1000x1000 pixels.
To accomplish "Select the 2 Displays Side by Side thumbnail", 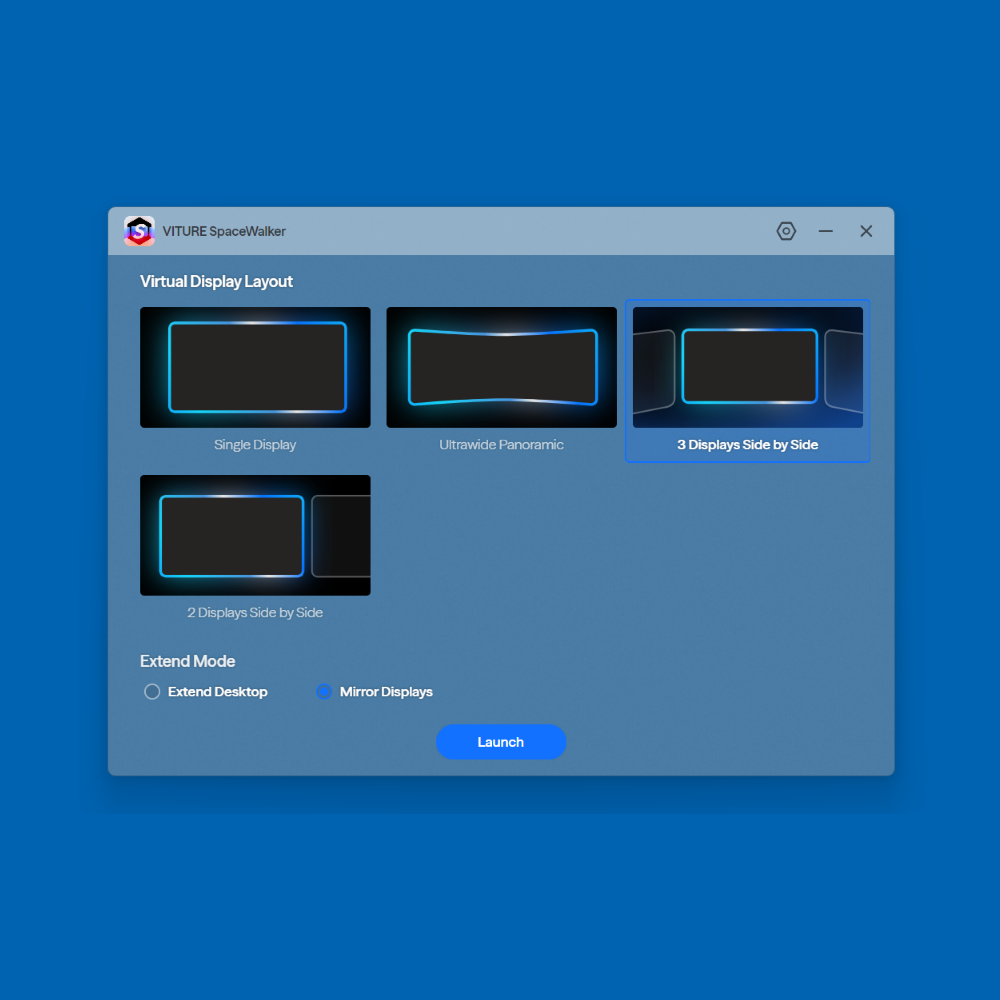I will [x=255, y=535].
